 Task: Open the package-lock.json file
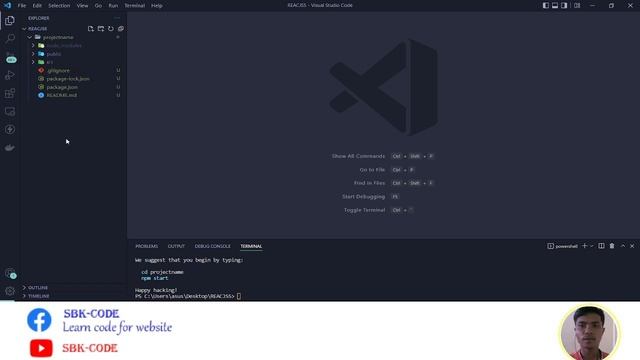tap(73, 79)
